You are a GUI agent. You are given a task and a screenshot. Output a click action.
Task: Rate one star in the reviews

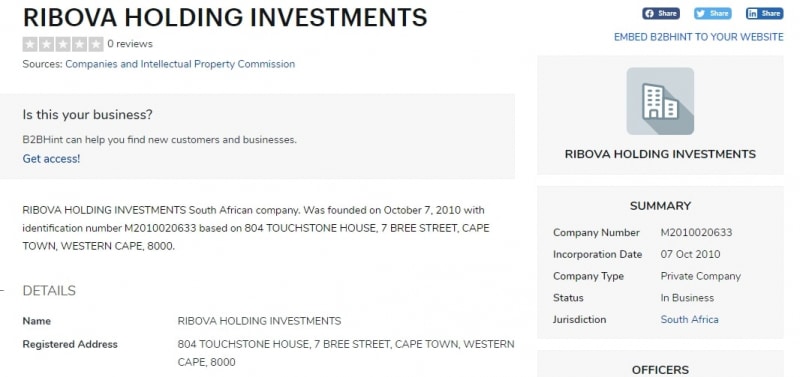pos(30,44)
